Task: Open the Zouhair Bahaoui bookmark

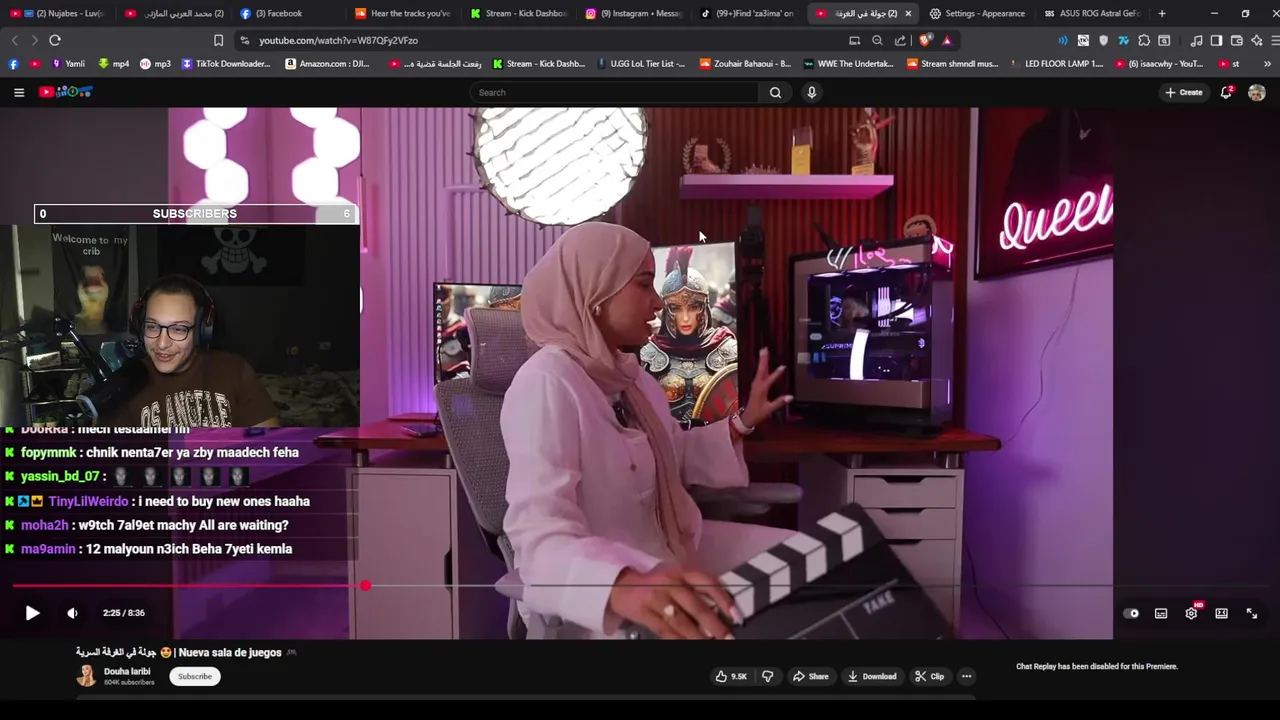Action: tap(745, 63)
